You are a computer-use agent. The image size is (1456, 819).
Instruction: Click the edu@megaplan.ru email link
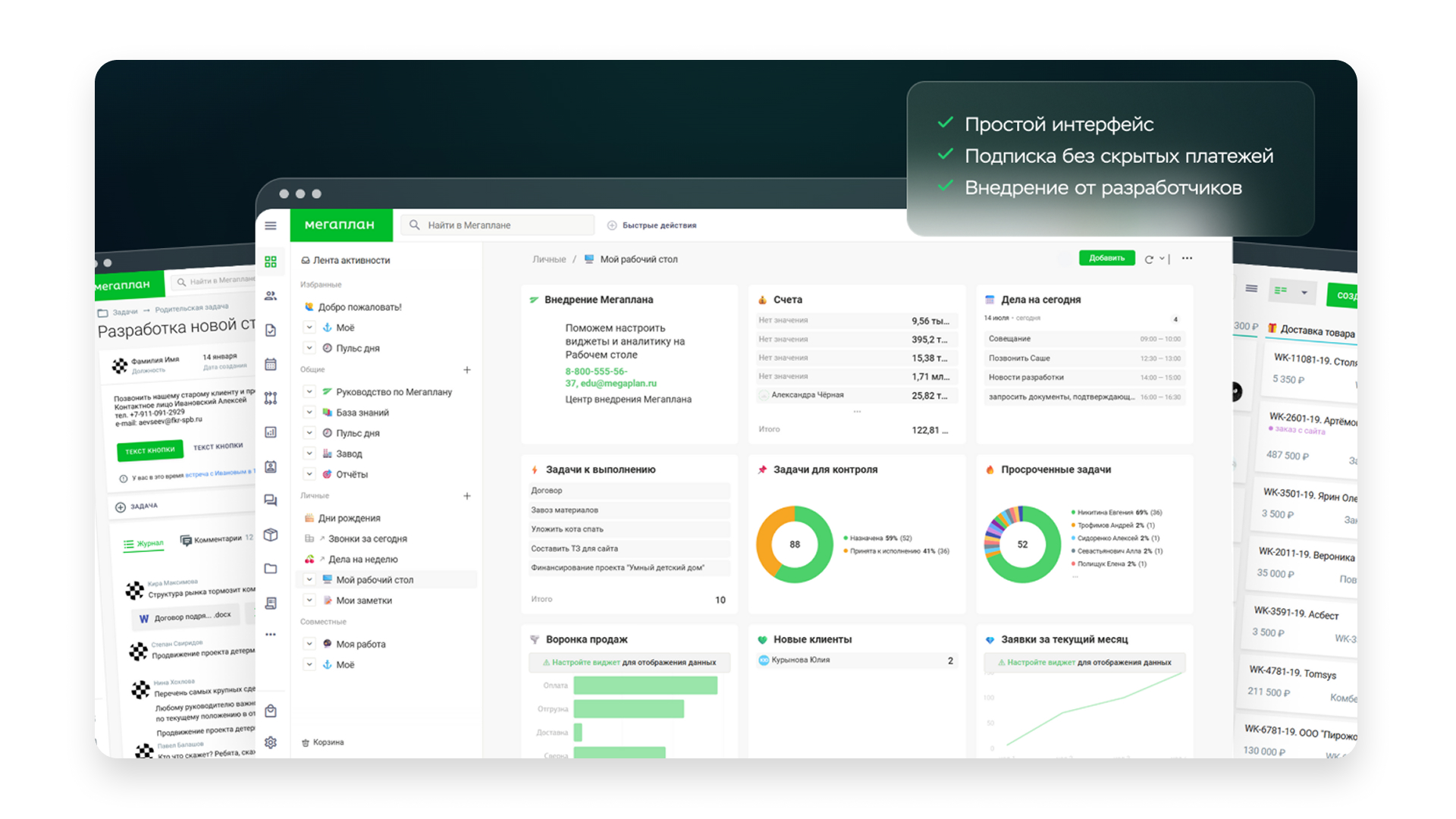(618, 384)
